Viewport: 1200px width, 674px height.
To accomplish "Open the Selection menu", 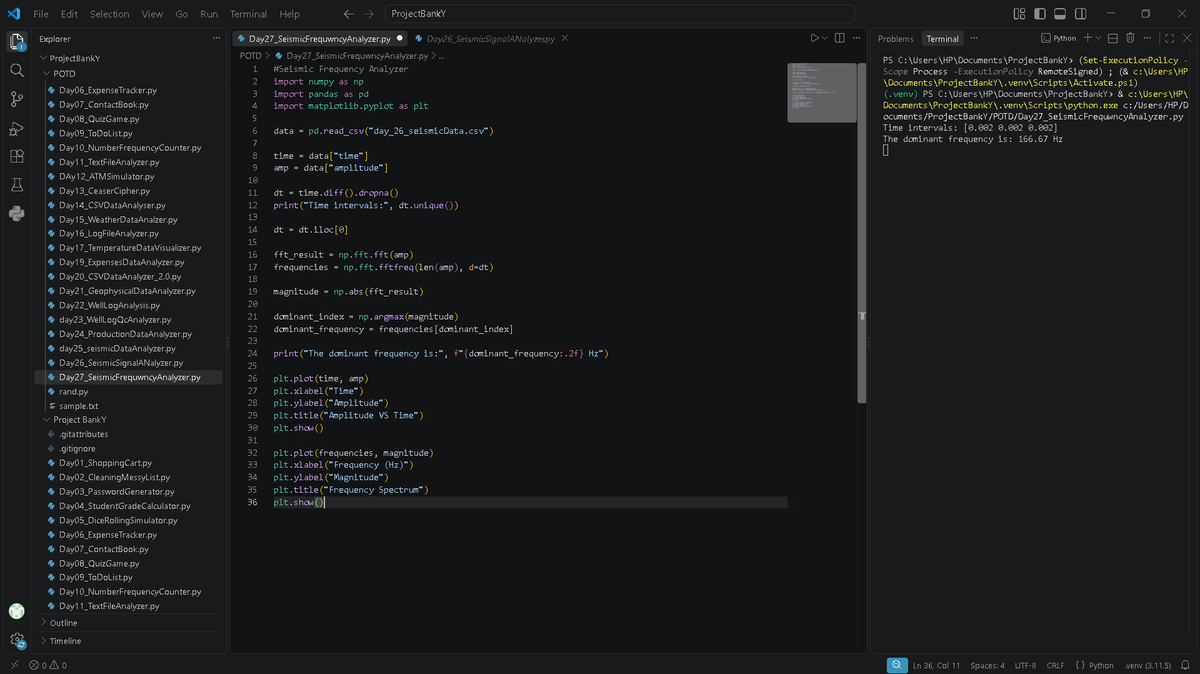I will [109, 14].
